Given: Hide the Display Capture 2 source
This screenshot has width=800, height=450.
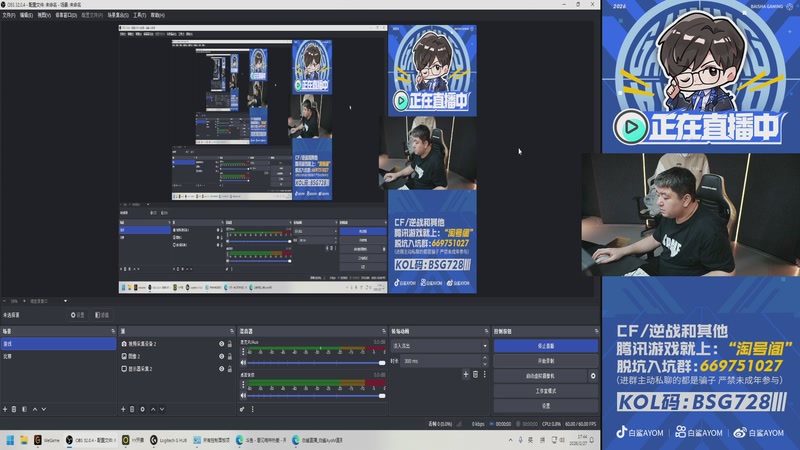Looking at the screenshot, I should pos(221,368).
